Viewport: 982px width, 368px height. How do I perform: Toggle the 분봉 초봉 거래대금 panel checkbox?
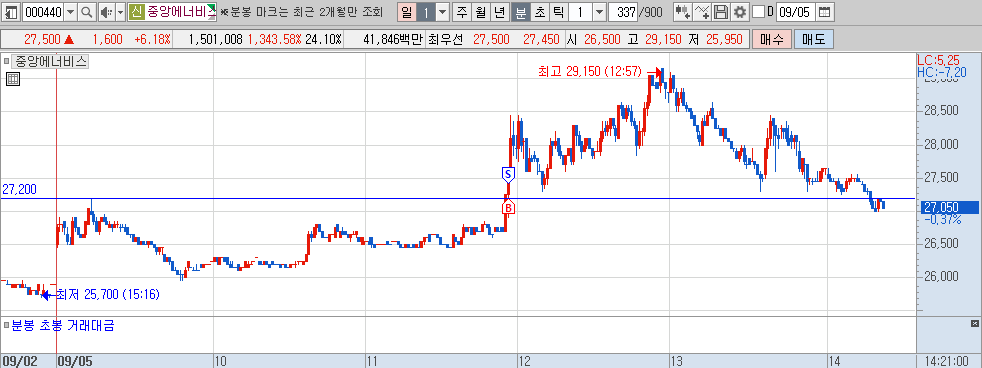[x=6, y=326]
